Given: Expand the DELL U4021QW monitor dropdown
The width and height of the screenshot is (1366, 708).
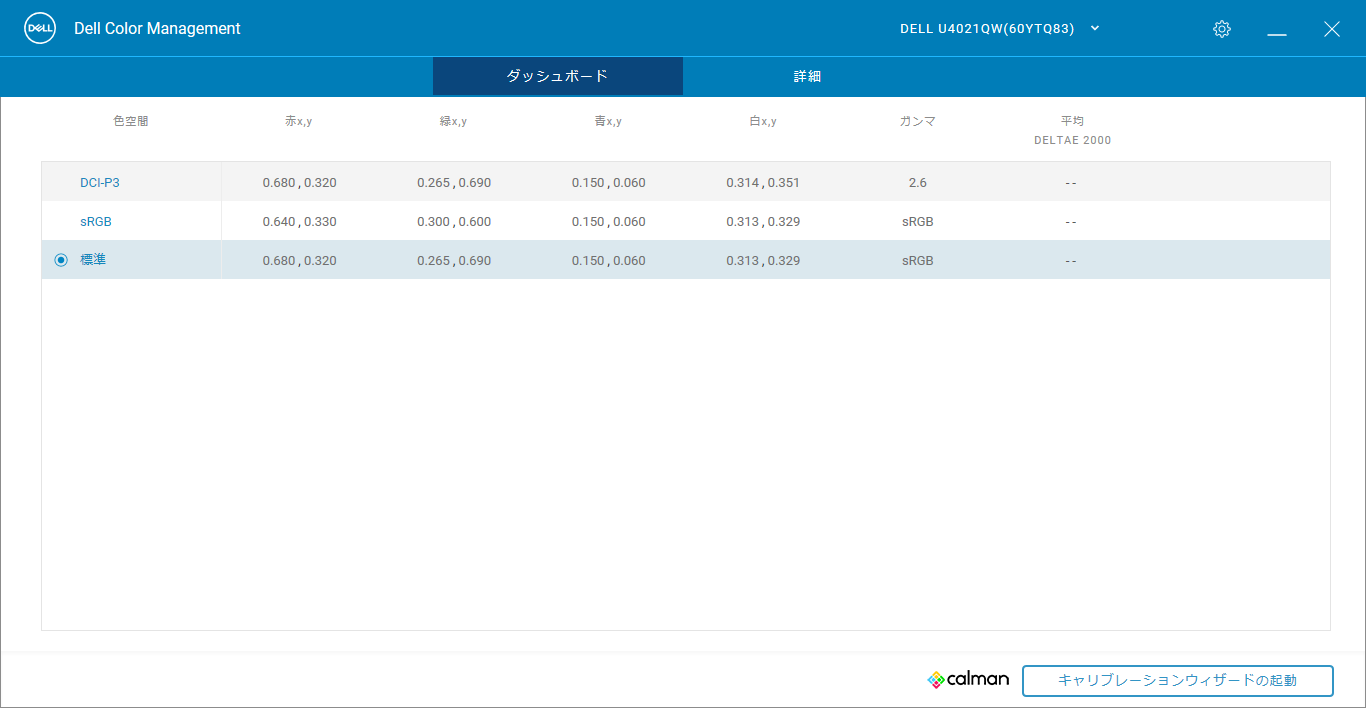Looking at the screenshot, I should coord(1000,29).
